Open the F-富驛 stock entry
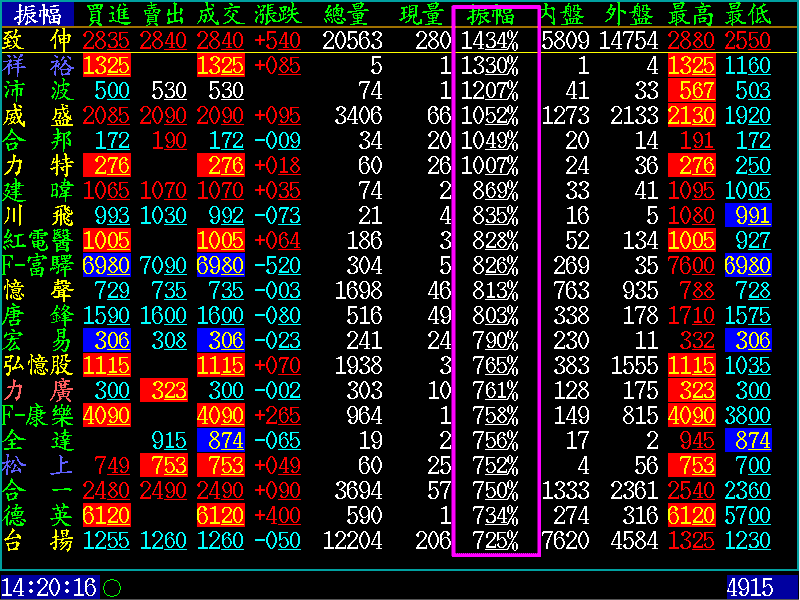800x600 pixels. pos(38,265)
